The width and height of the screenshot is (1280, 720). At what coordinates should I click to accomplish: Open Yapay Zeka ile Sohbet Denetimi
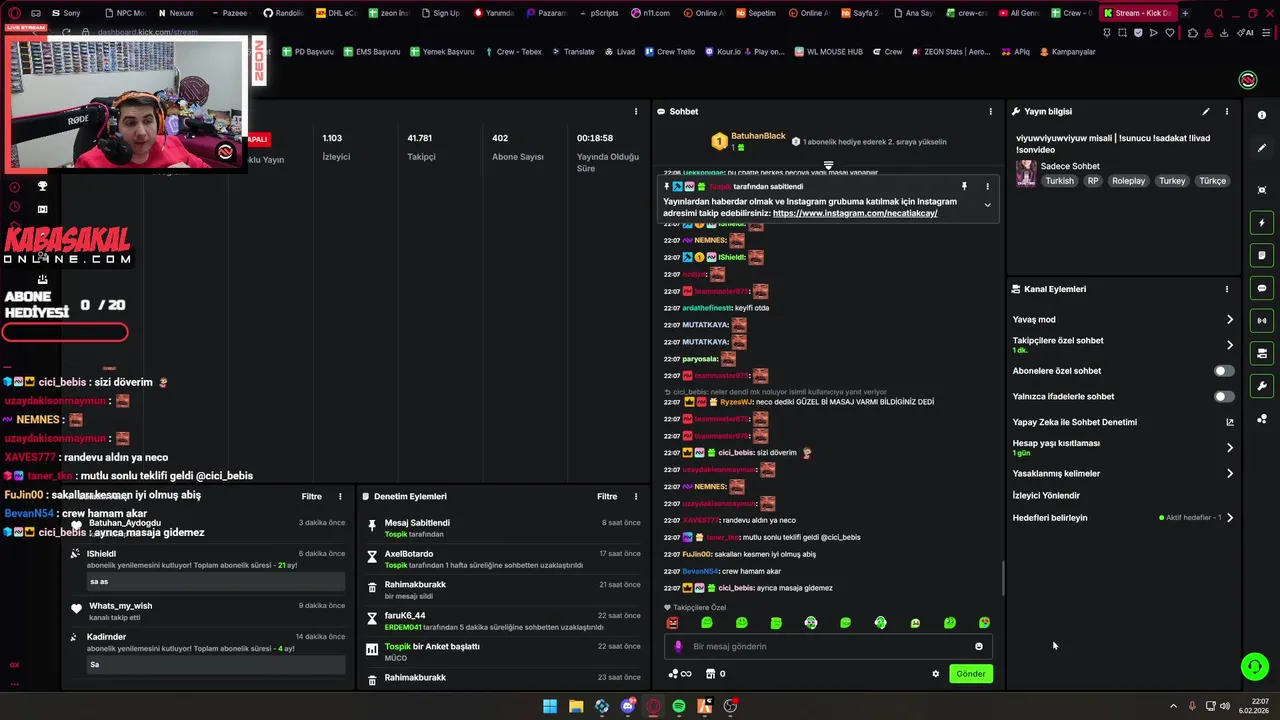pos(1123,422)
